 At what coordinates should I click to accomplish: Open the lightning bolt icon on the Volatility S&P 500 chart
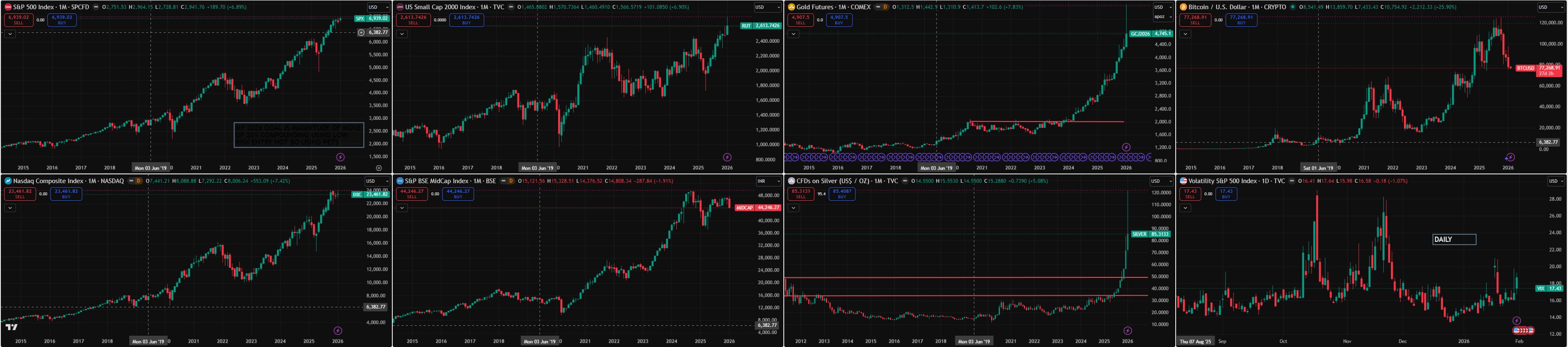pyautogui.click(x=1517, y=321)
